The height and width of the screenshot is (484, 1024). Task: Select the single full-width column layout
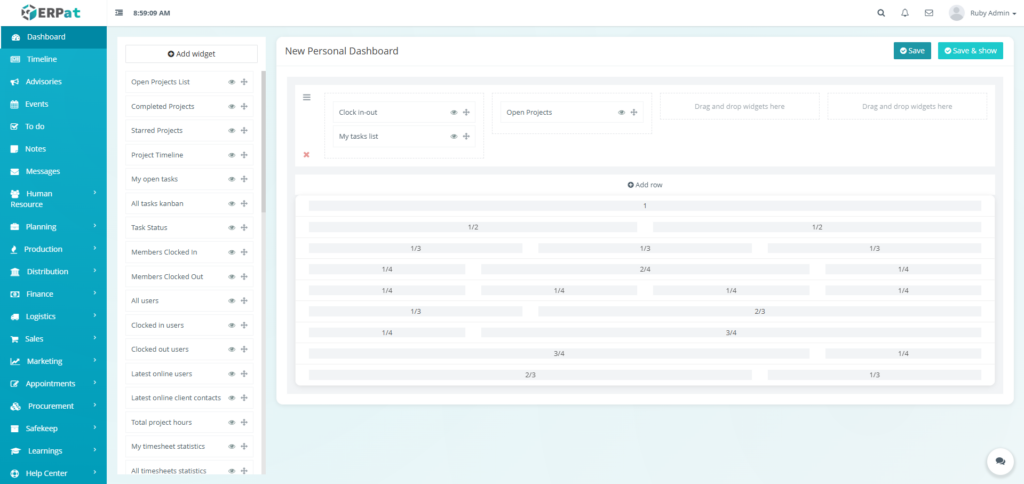pos(645,206)
